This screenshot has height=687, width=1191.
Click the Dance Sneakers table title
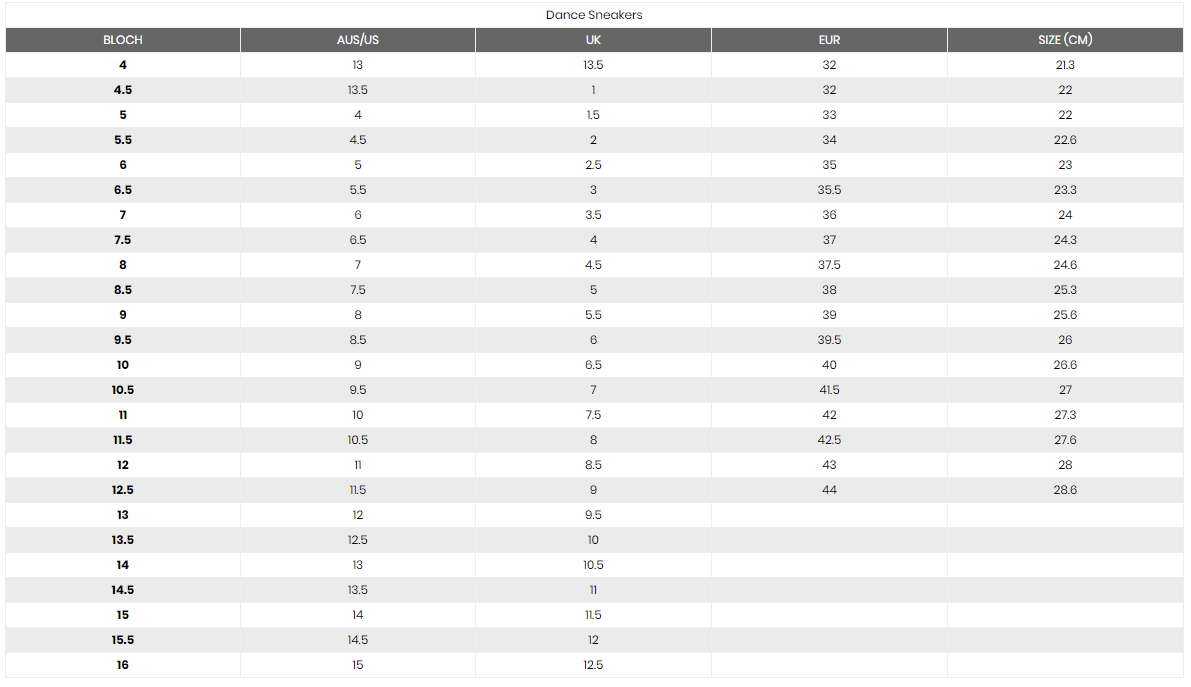pos(594,15)
